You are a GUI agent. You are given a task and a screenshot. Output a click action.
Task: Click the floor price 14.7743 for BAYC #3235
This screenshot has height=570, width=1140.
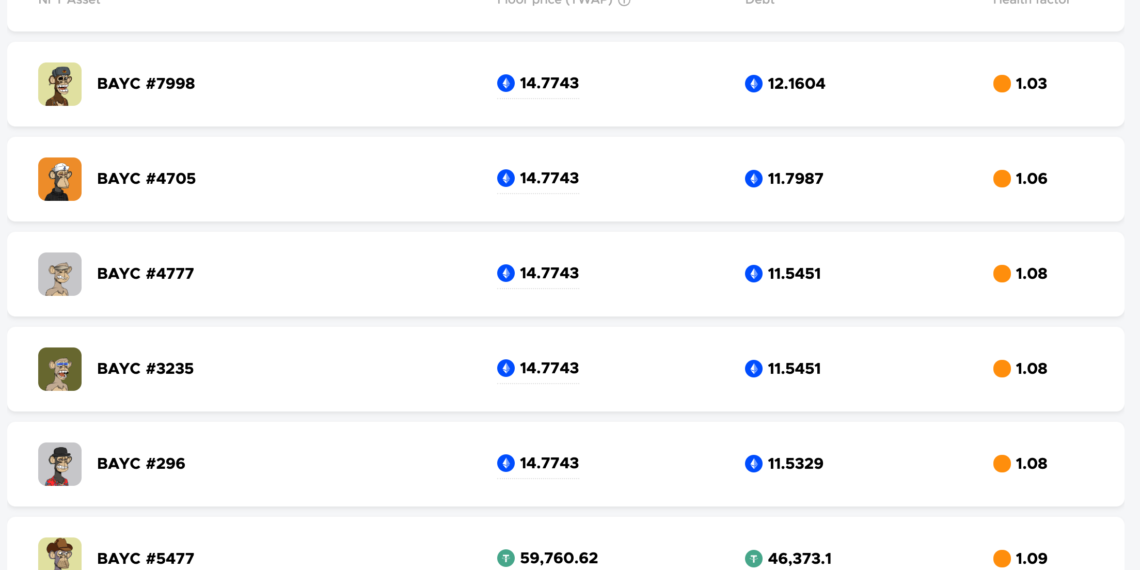549,368
